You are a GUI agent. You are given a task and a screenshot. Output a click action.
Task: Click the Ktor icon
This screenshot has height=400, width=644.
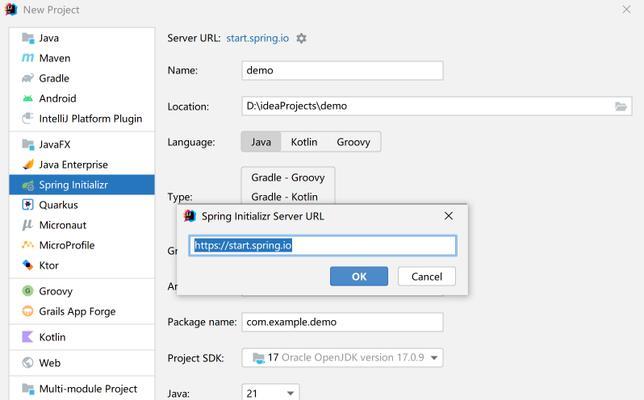(28, 265)
